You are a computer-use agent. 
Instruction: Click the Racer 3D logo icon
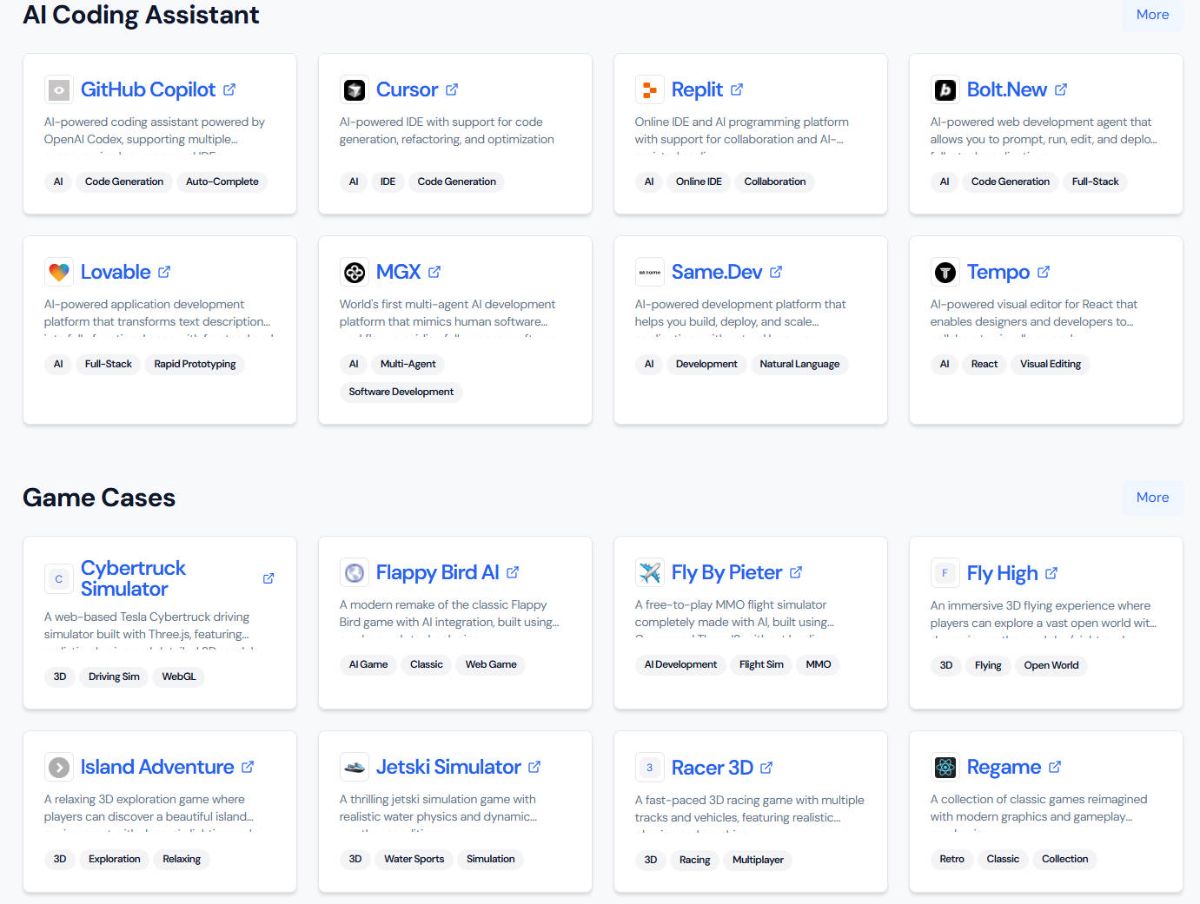pos(649,767)
